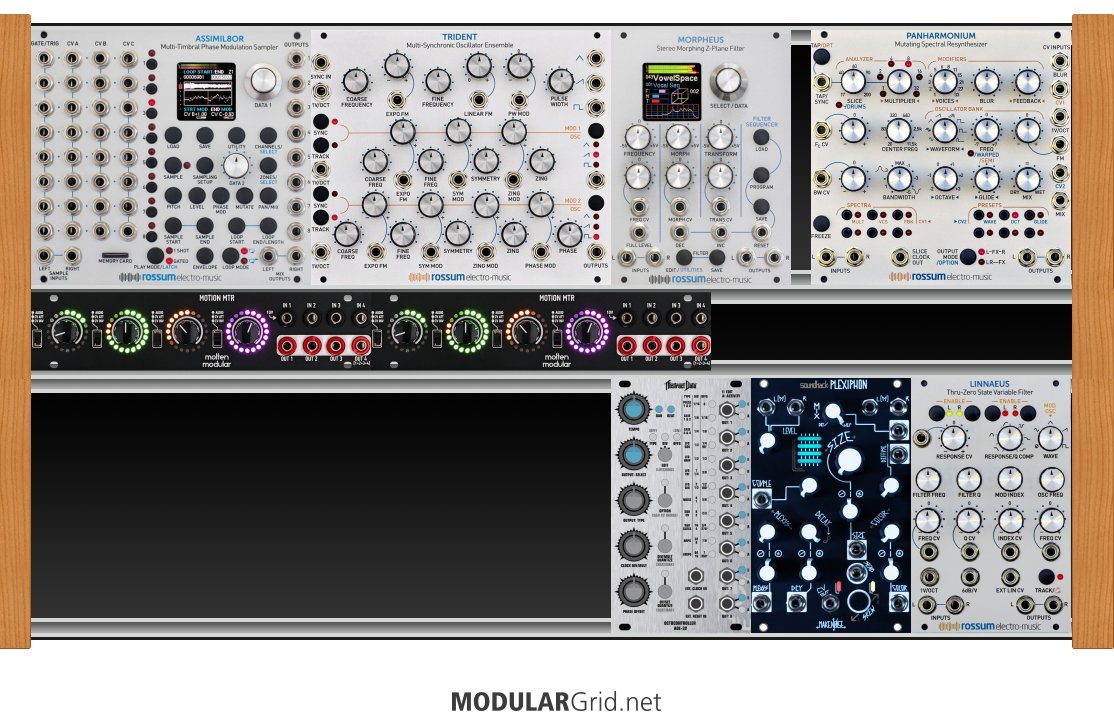Click Trident SYNC IN jack
Image resolution: width=1114 pixels, height=723 pixels.
pos(321,62)
